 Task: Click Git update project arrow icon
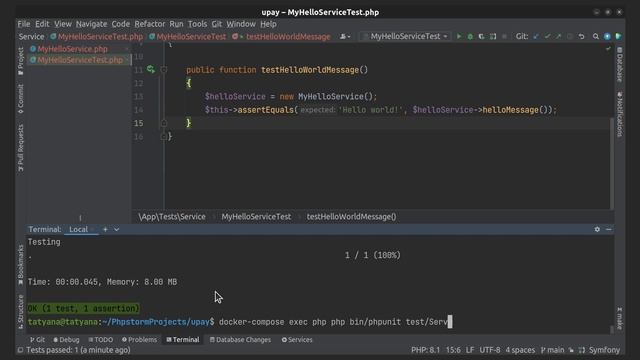(x=536, y=36)
